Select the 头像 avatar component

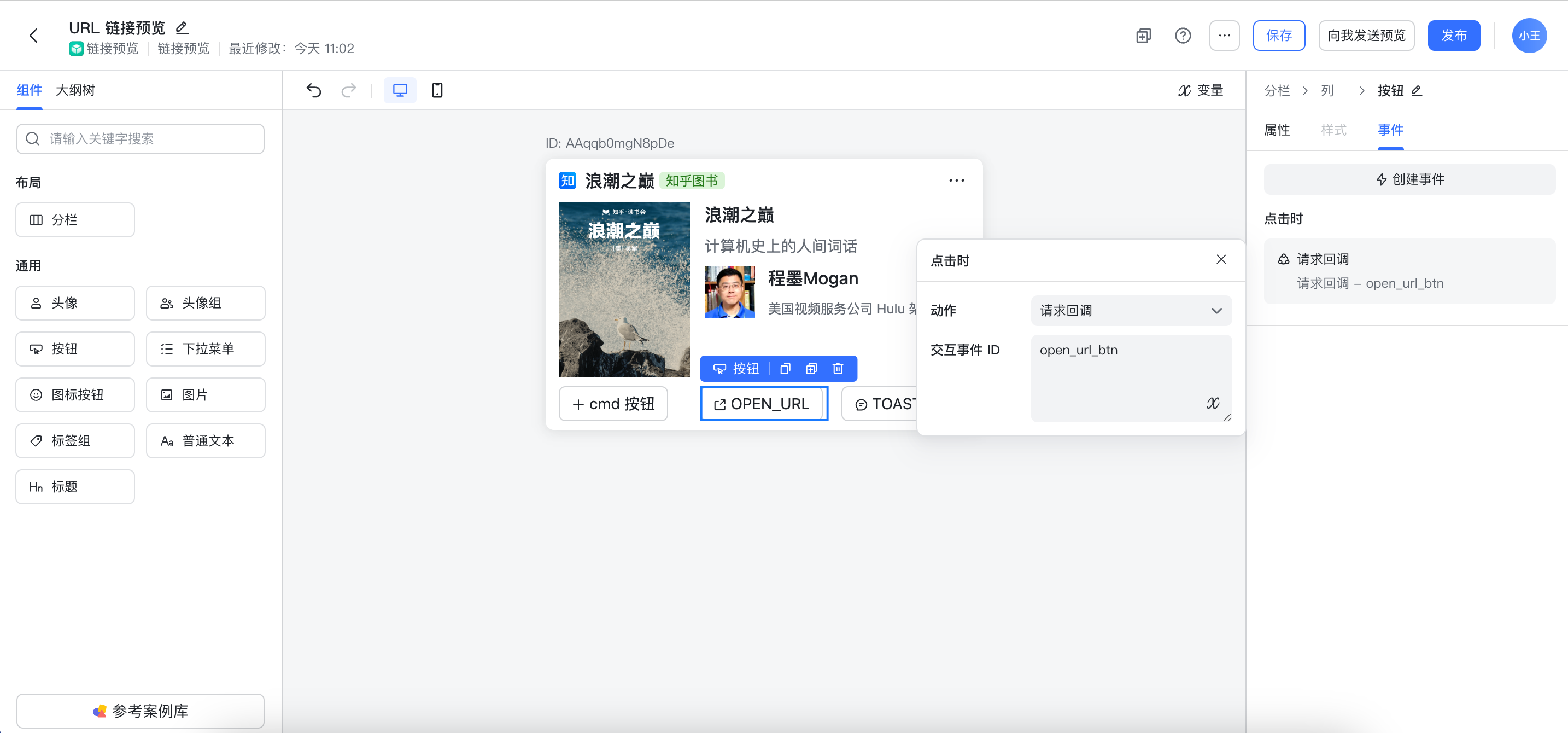tap(75, 303)
